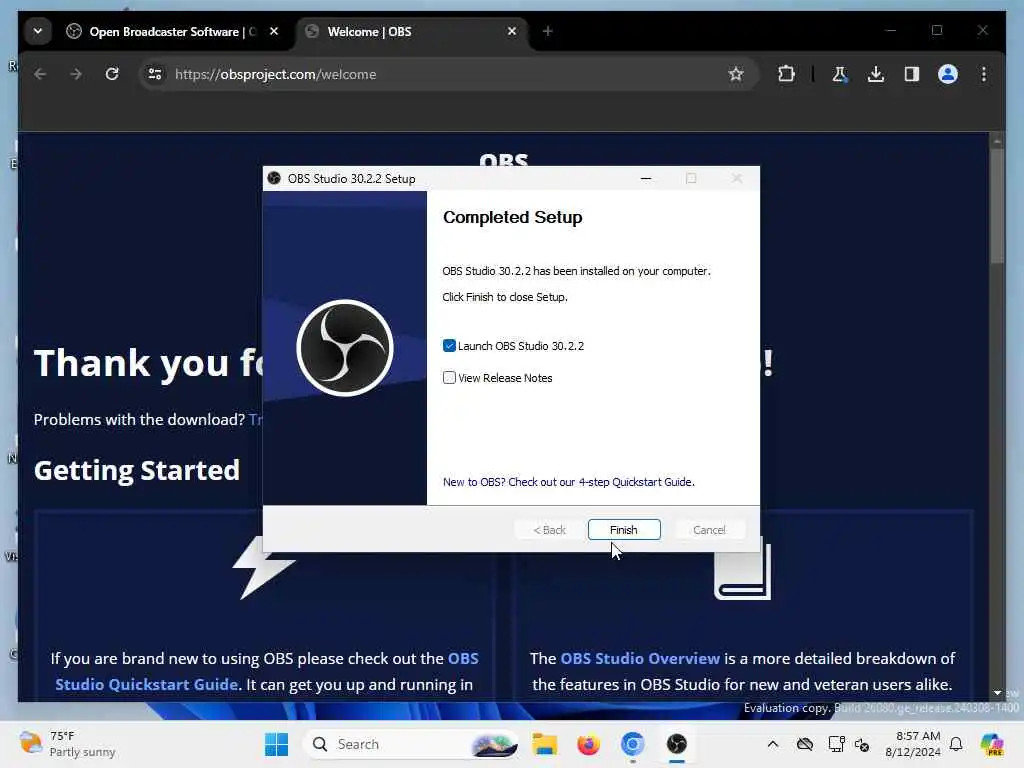
Task: Open Copilot preview icon in taskbar
Action: 991,744
